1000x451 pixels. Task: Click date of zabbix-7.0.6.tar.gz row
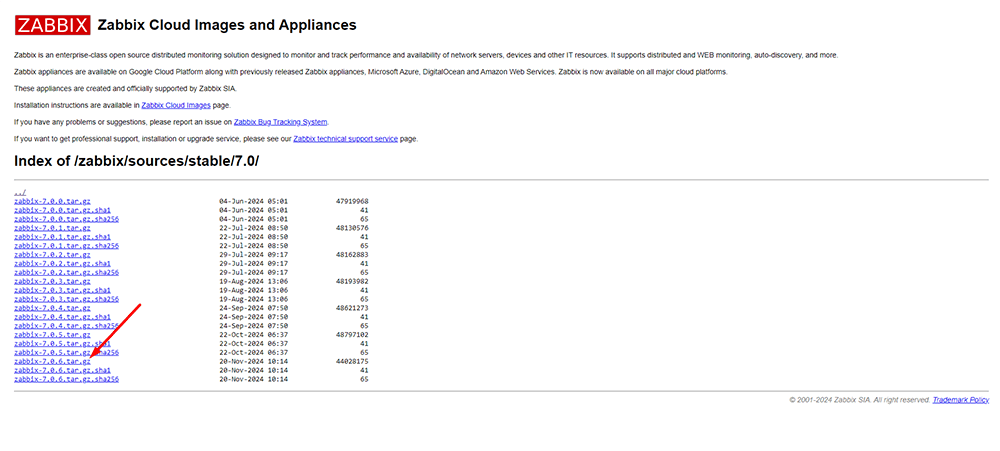coord(254,362)
